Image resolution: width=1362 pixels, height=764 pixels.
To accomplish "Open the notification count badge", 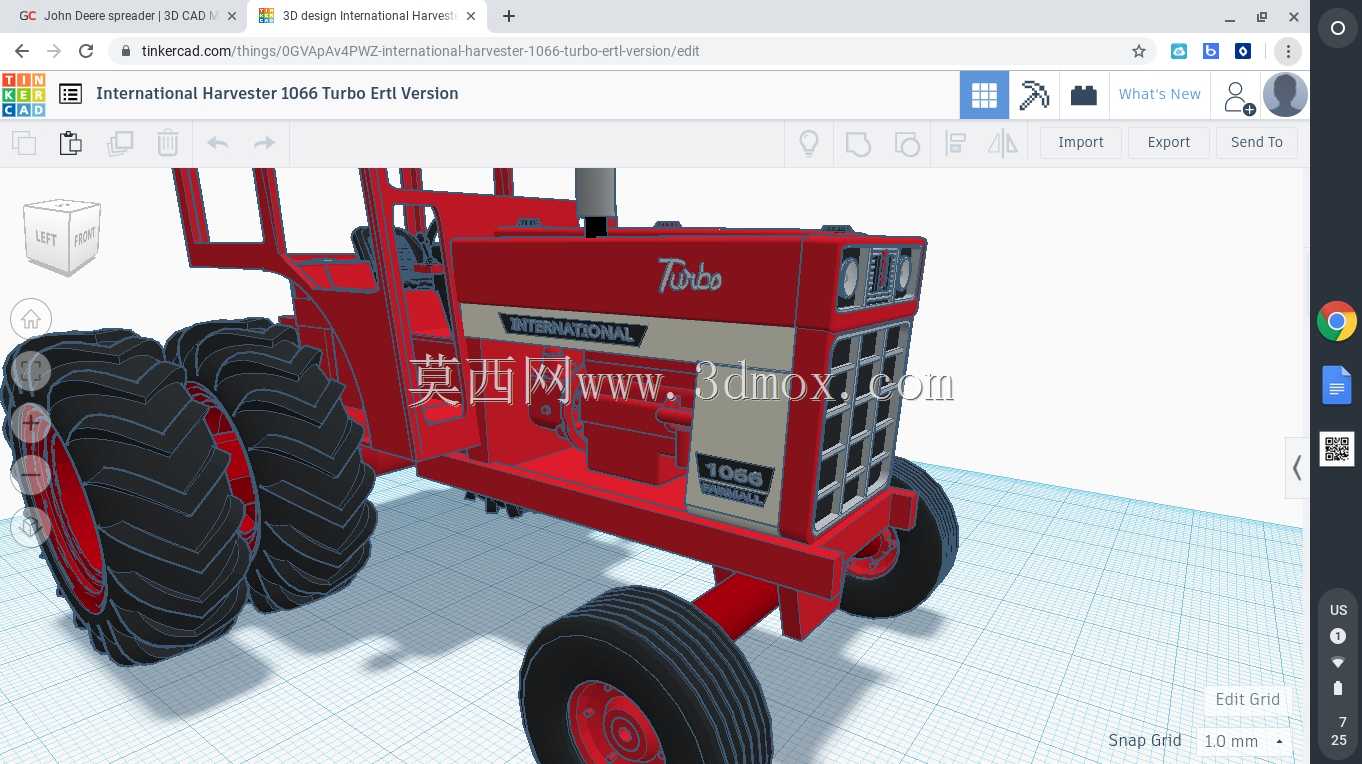I will coord(1338,636).
